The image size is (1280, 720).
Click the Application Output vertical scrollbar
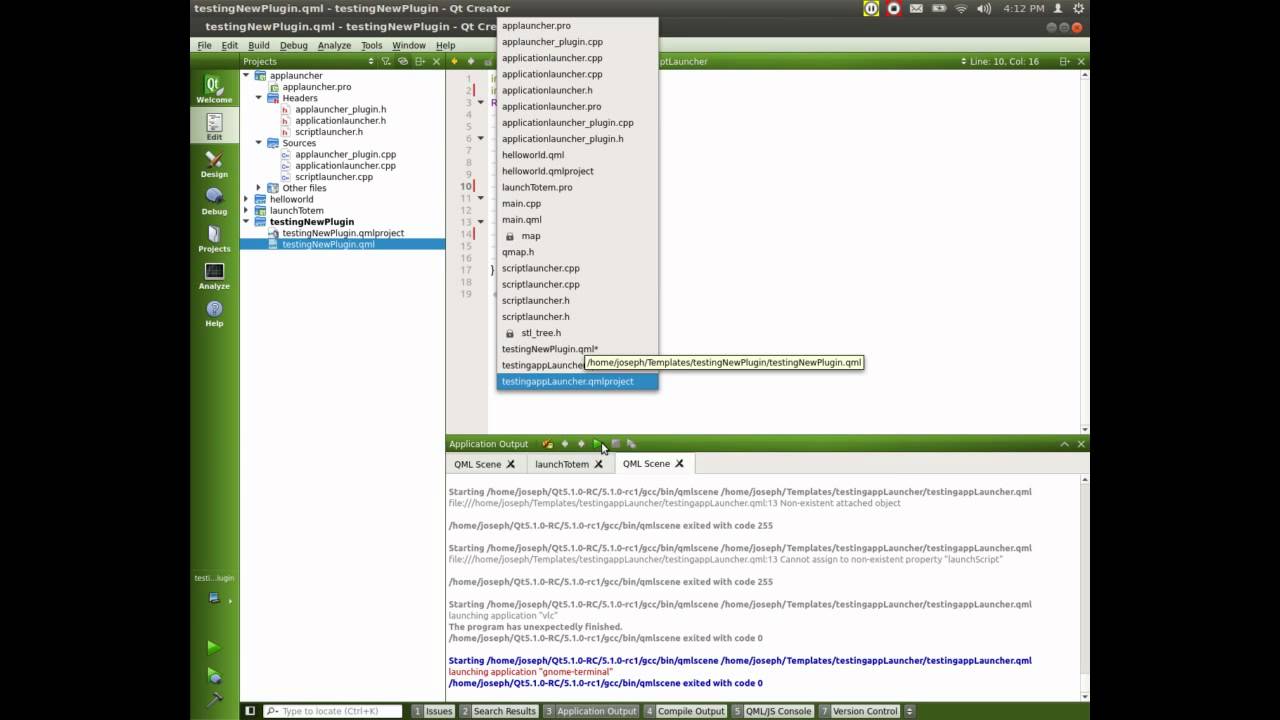[1085, 586]
